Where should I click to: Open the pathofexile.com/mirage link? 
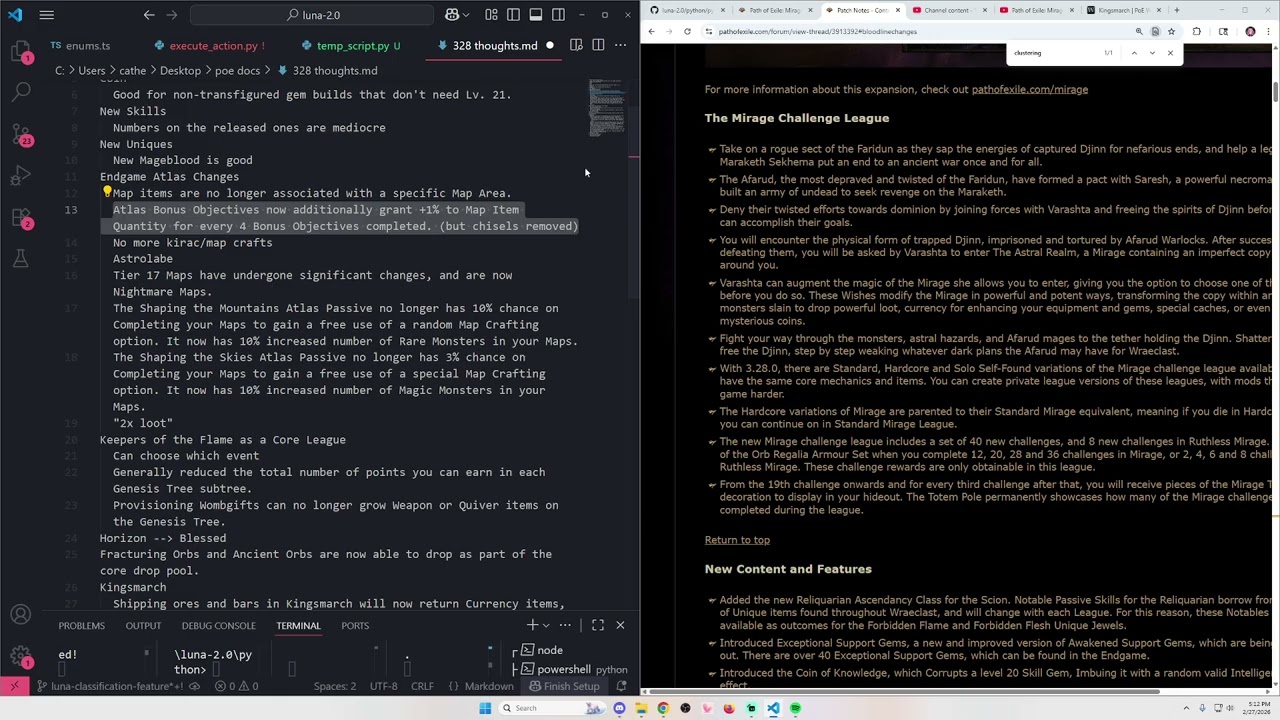click(1029, 90)
